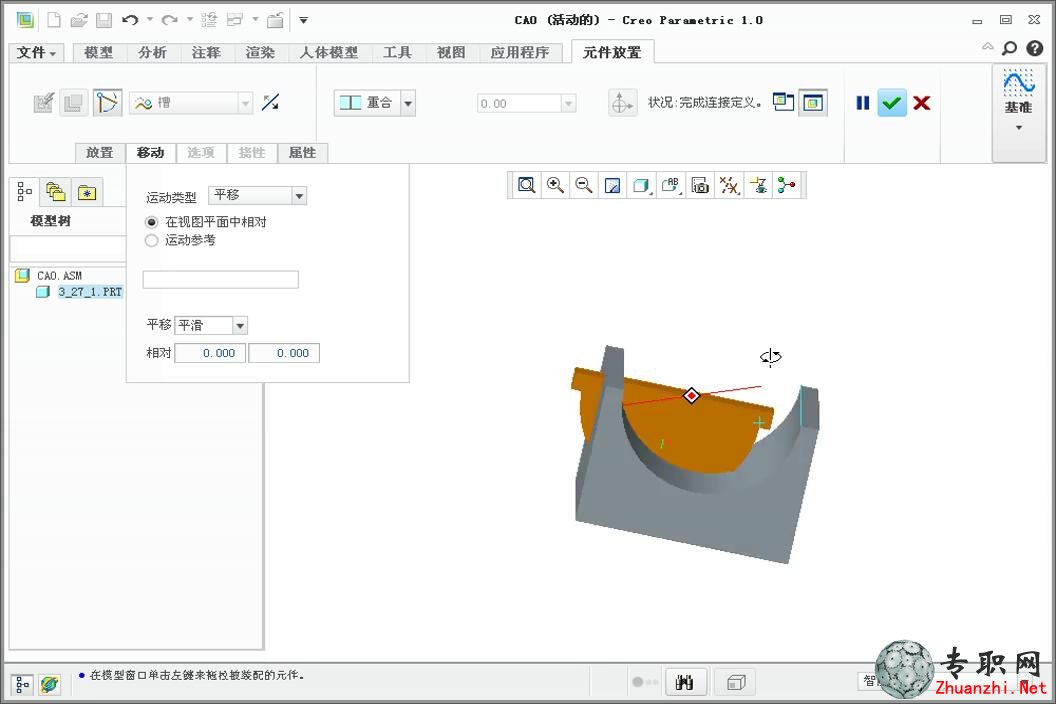Click the folder browser icon

tap(55, 192)
